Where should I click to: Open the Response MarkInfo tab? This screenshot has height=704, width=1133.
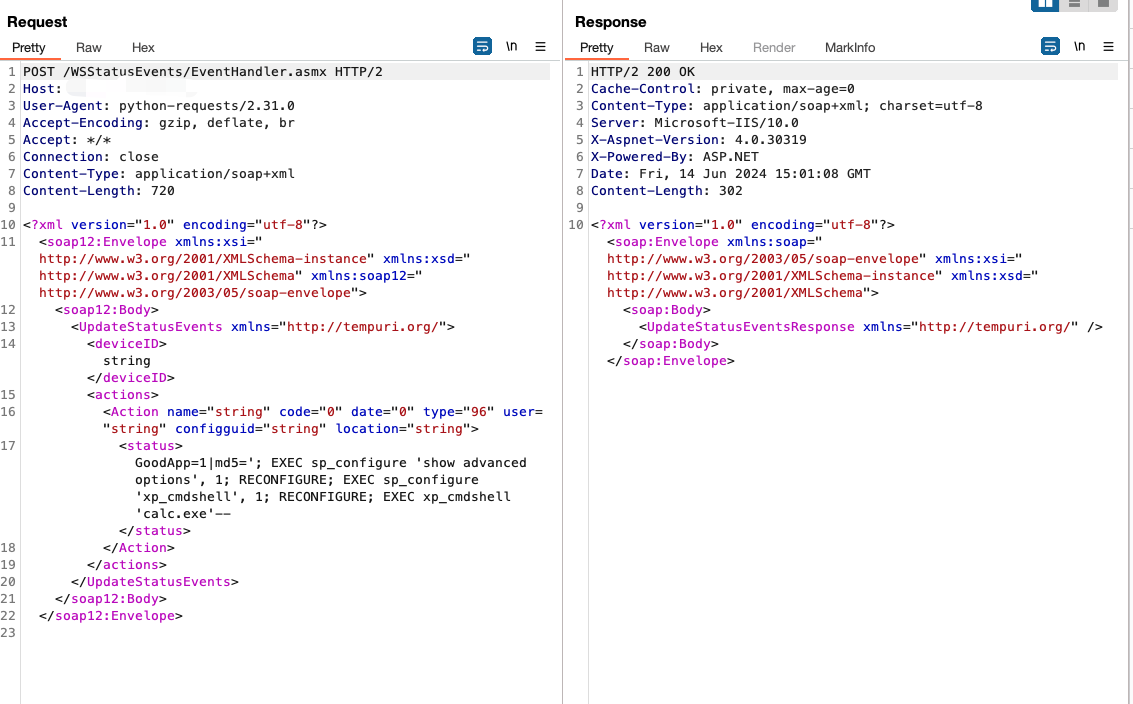pyautogui.click(x=850, y=48)
